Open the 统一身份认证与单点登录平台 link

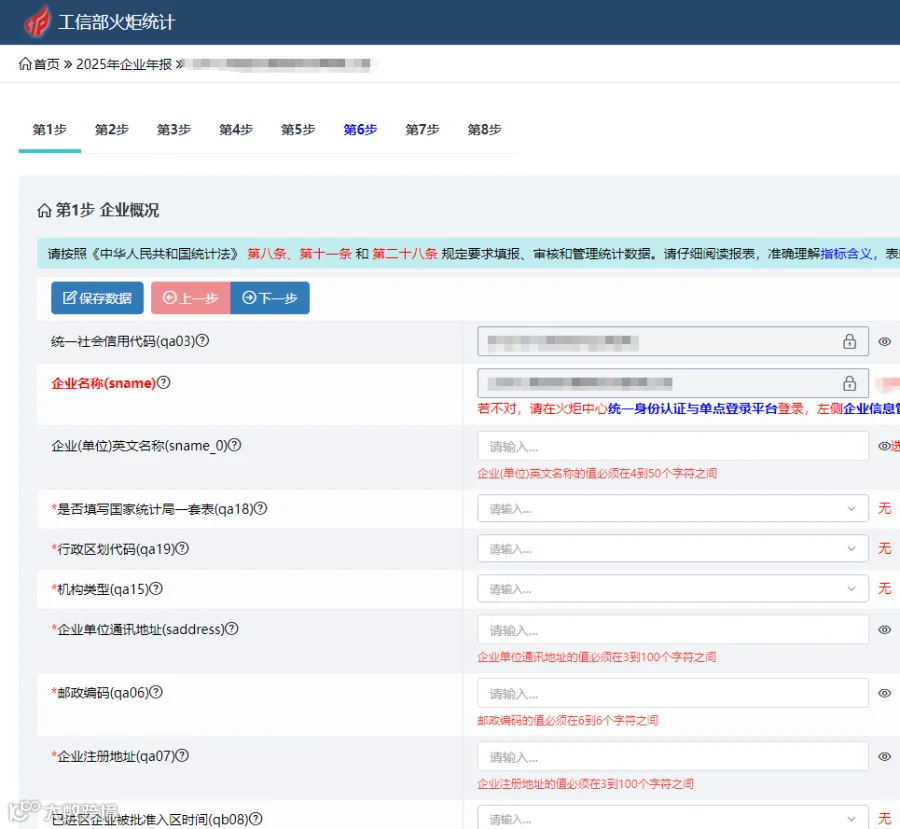(693, 409)
